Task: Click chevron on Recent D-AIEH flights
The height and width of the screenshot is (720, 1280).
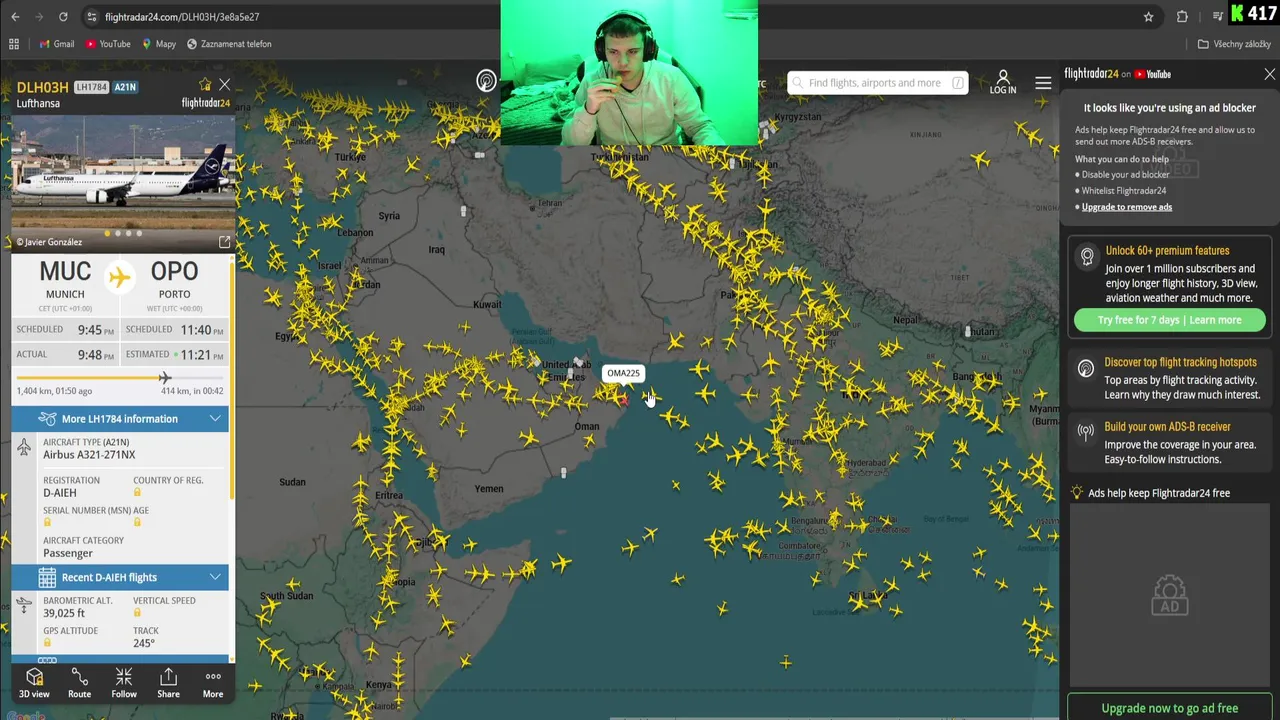Action: [215, 577]
